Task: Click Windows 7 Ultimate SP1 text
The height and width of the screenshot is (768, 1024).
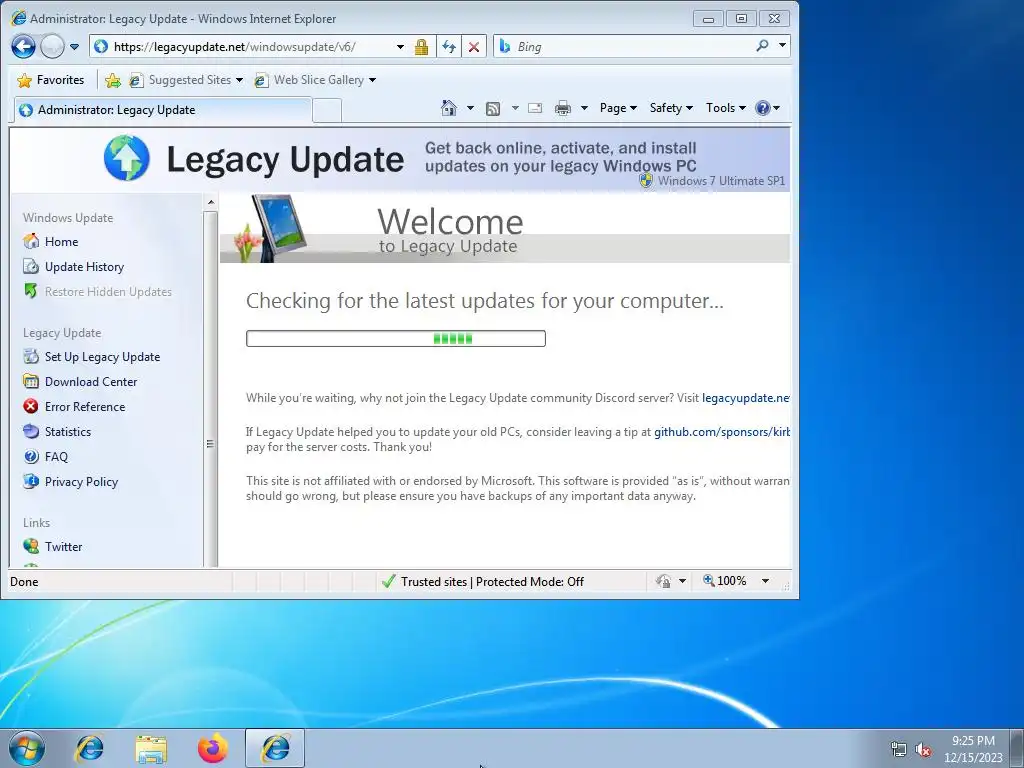Action: pos(721,181)
